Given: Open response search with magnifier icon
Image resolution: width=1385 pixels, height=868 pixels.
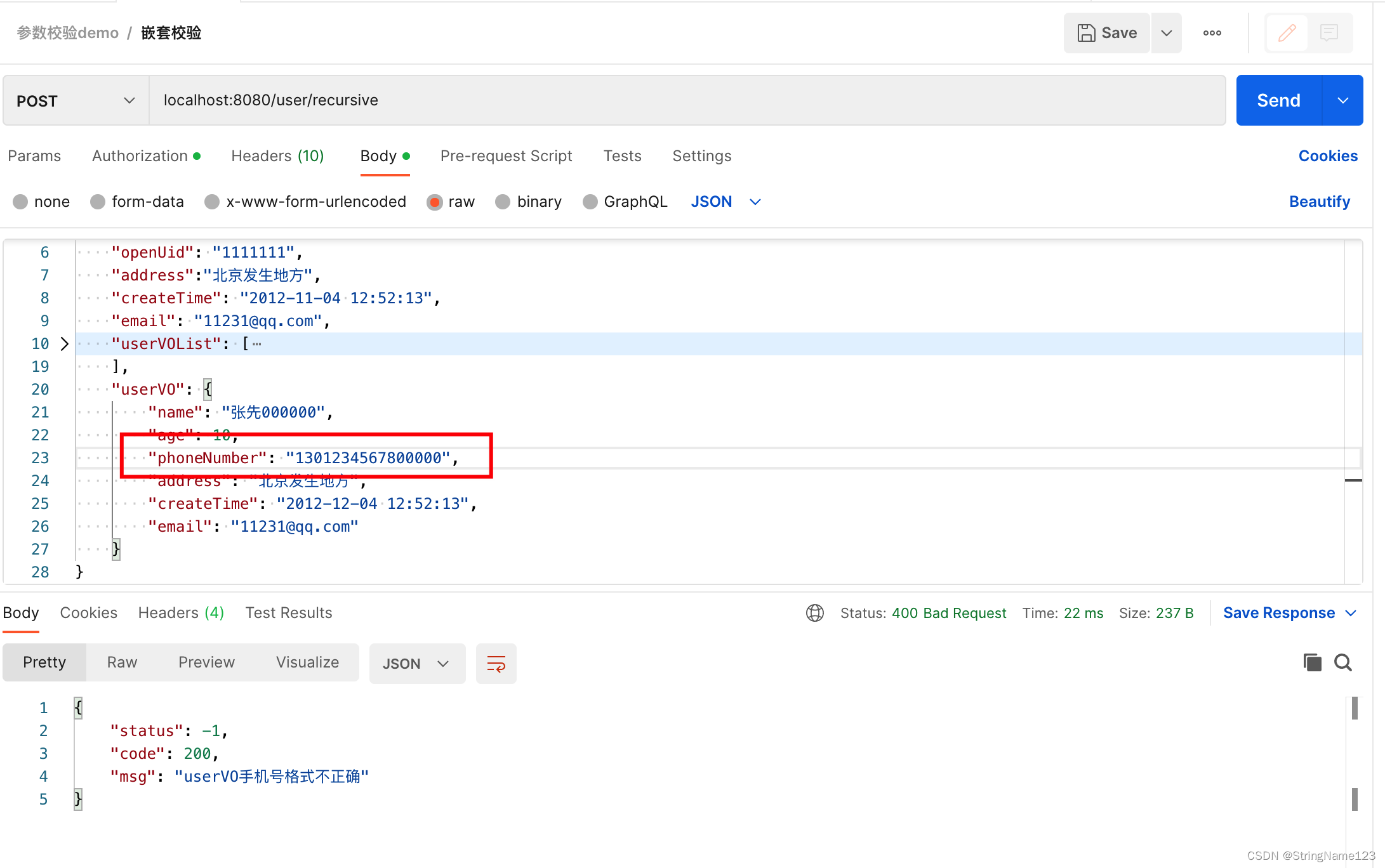Looking at the screenshot, I should click(1342, 662).
